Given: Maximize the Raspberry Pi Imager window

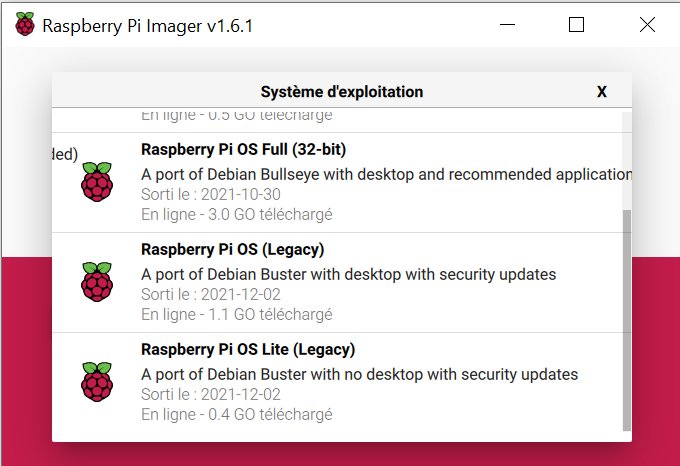Looking at the screenshot, I should [576, 25].
